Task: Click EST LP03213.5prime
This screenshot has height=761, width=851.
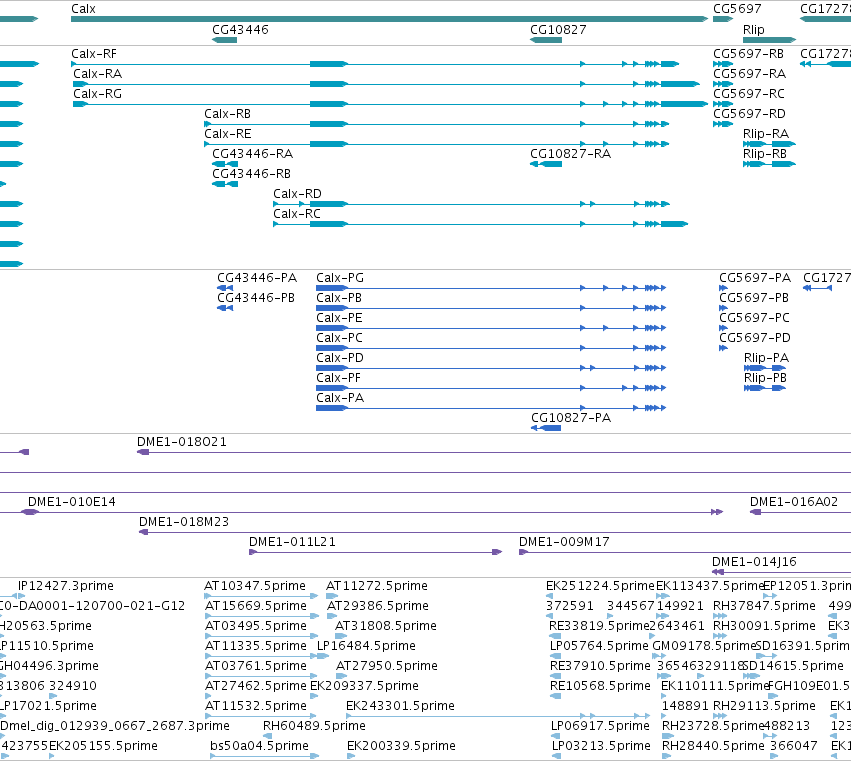Action: pyautogui.click(x=601, y=746)
